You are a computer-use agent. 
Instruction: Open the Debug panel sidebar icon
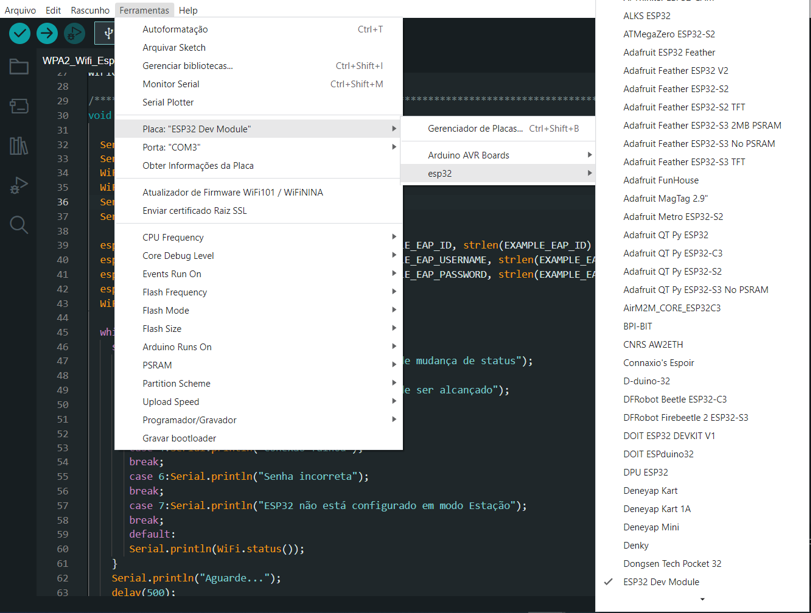pyautogui.click(x=18, y=184)
